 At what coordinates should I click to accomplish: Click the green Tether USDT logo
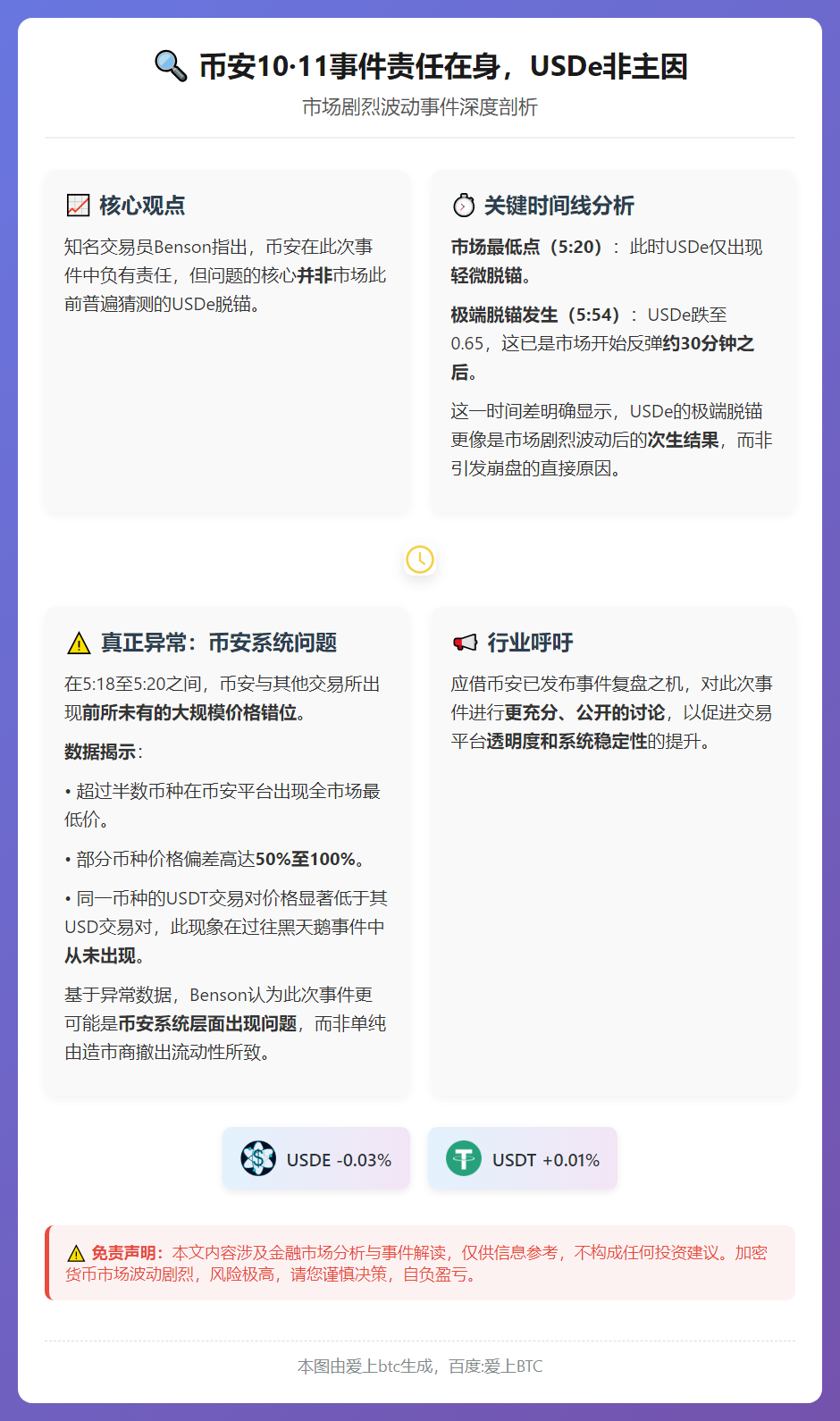point(464,1159)
